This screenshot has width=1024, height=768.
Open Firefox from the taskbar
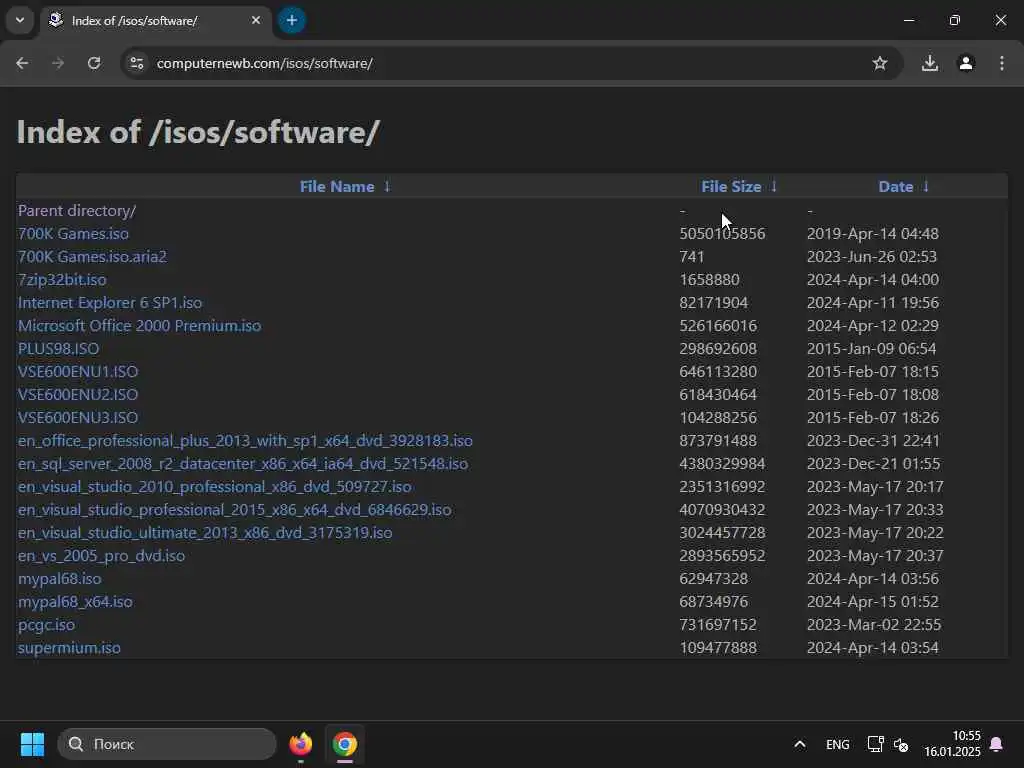coord(301,744)
